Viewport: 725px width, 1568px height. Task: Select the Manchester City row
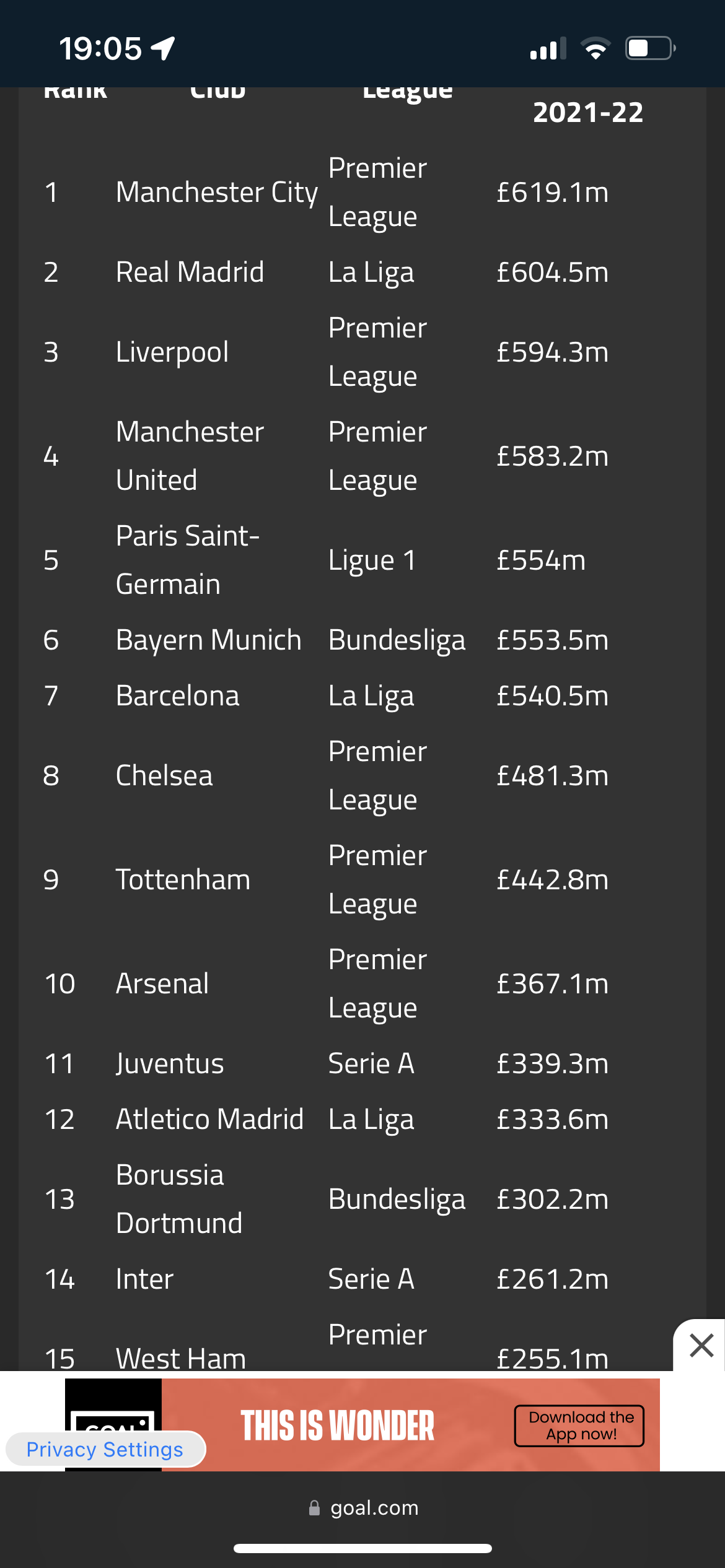coord(362,192)
